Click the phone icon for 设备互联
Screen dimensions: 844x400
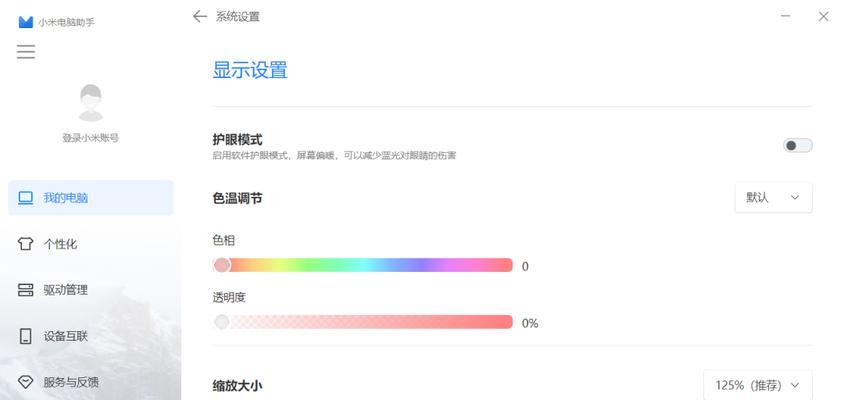point(26,336)
